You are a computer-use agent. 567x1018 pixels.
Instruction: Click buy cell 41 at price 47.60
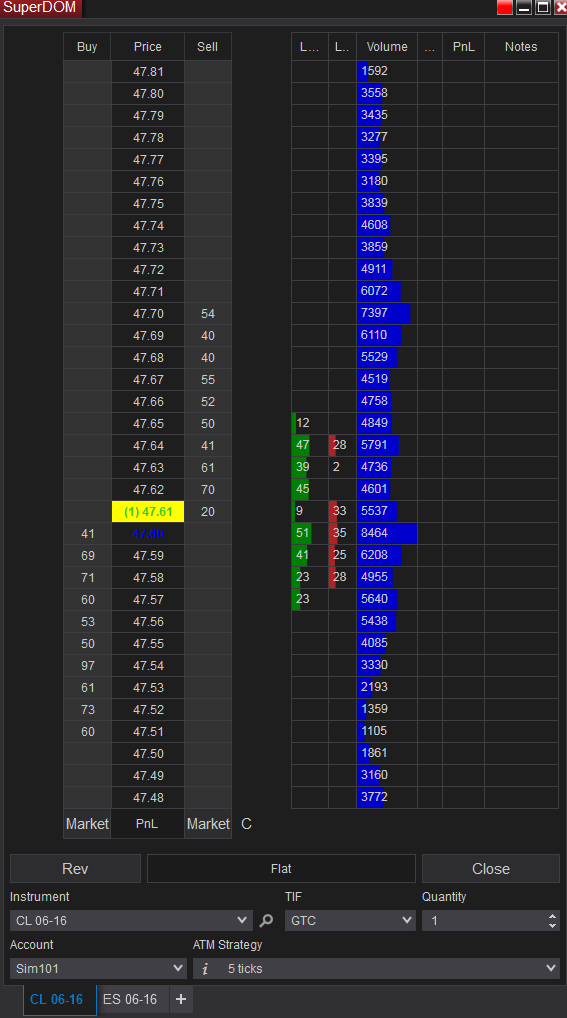88,534
